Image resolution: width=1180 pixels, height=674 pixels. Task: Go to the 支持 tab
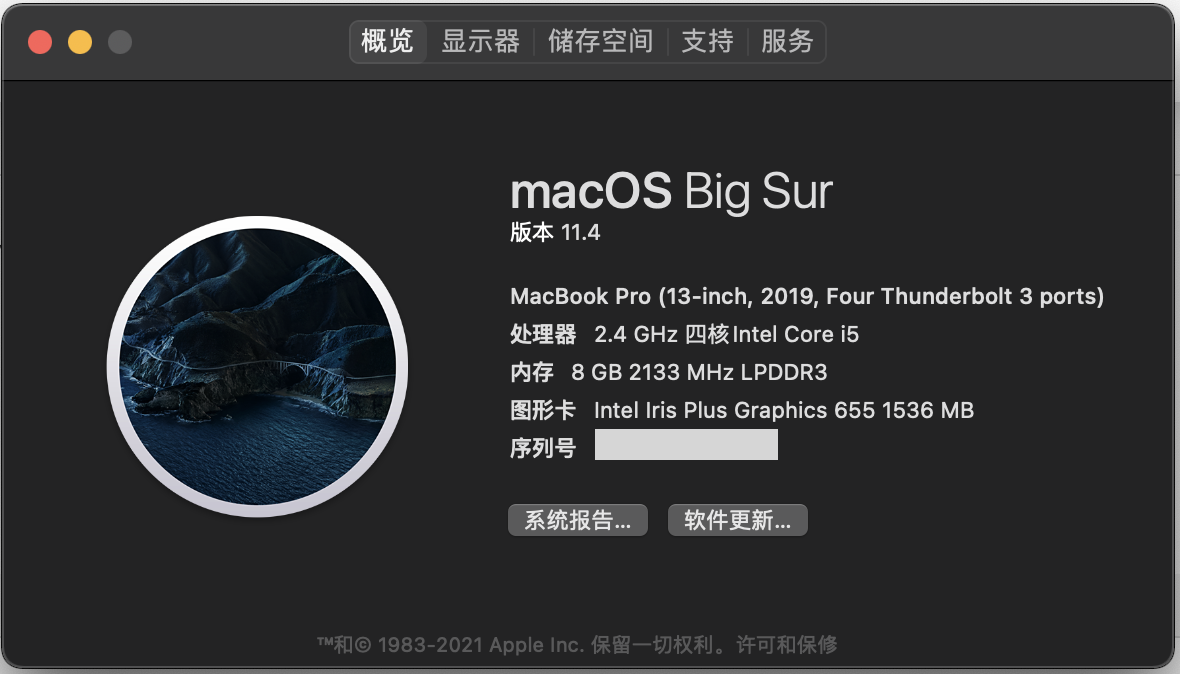[707, 41]
